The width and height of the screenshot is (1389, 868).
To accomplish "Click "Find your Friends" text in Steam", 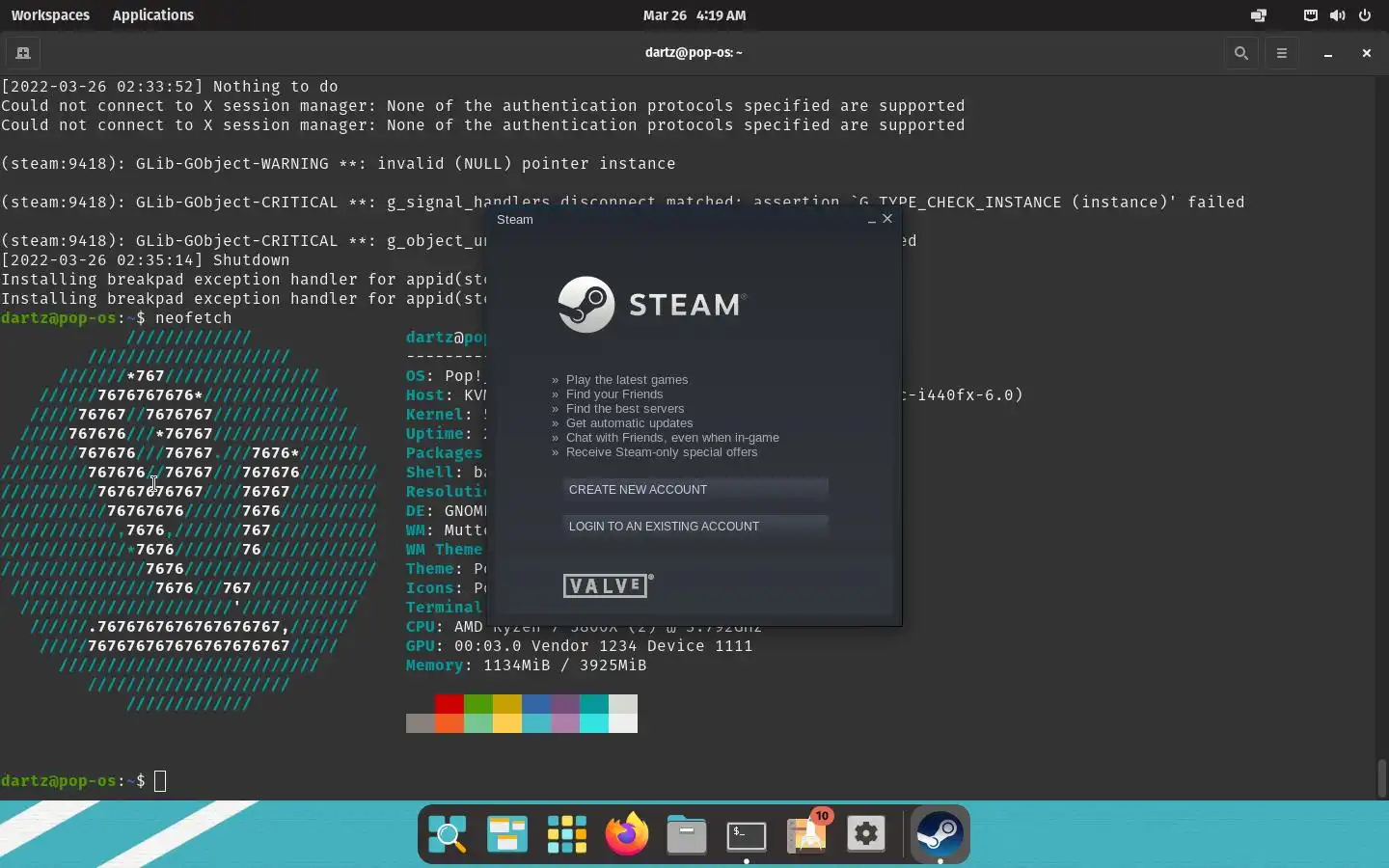I will click(x=614, y=394).
